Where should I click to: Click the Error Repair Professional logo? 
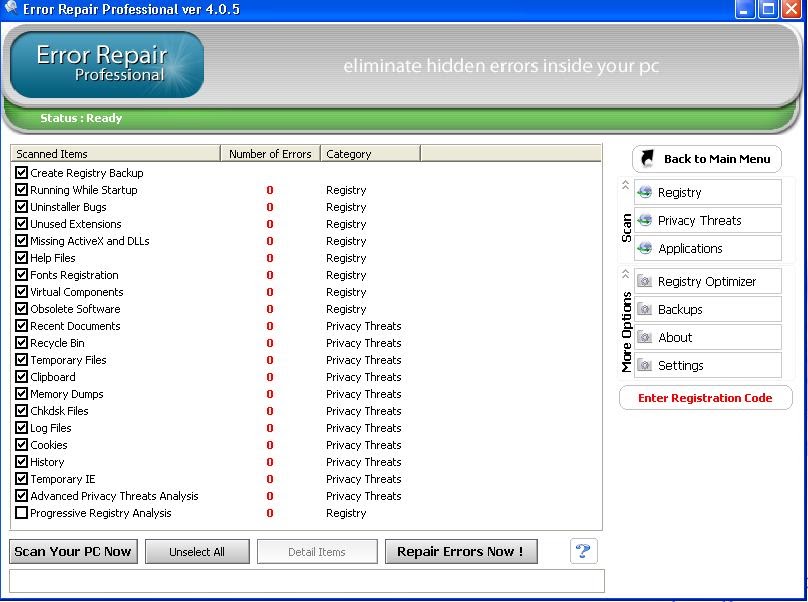(107, 64)
